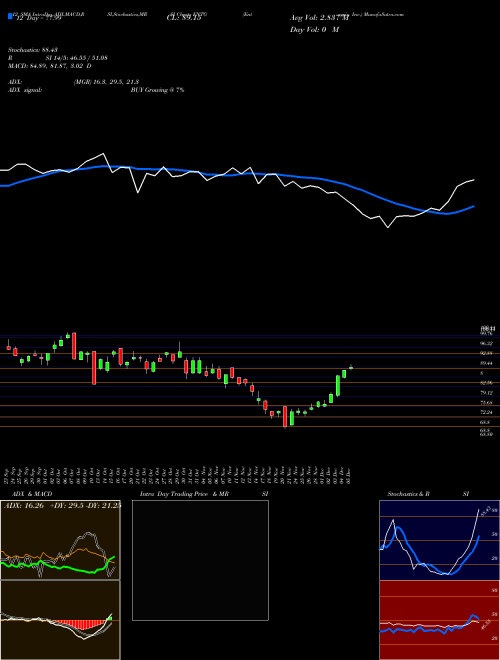The width and height of the screenshot is (500, 660).
Task: Click the '72.24' price axis label
Action: [x=487, y=412]
